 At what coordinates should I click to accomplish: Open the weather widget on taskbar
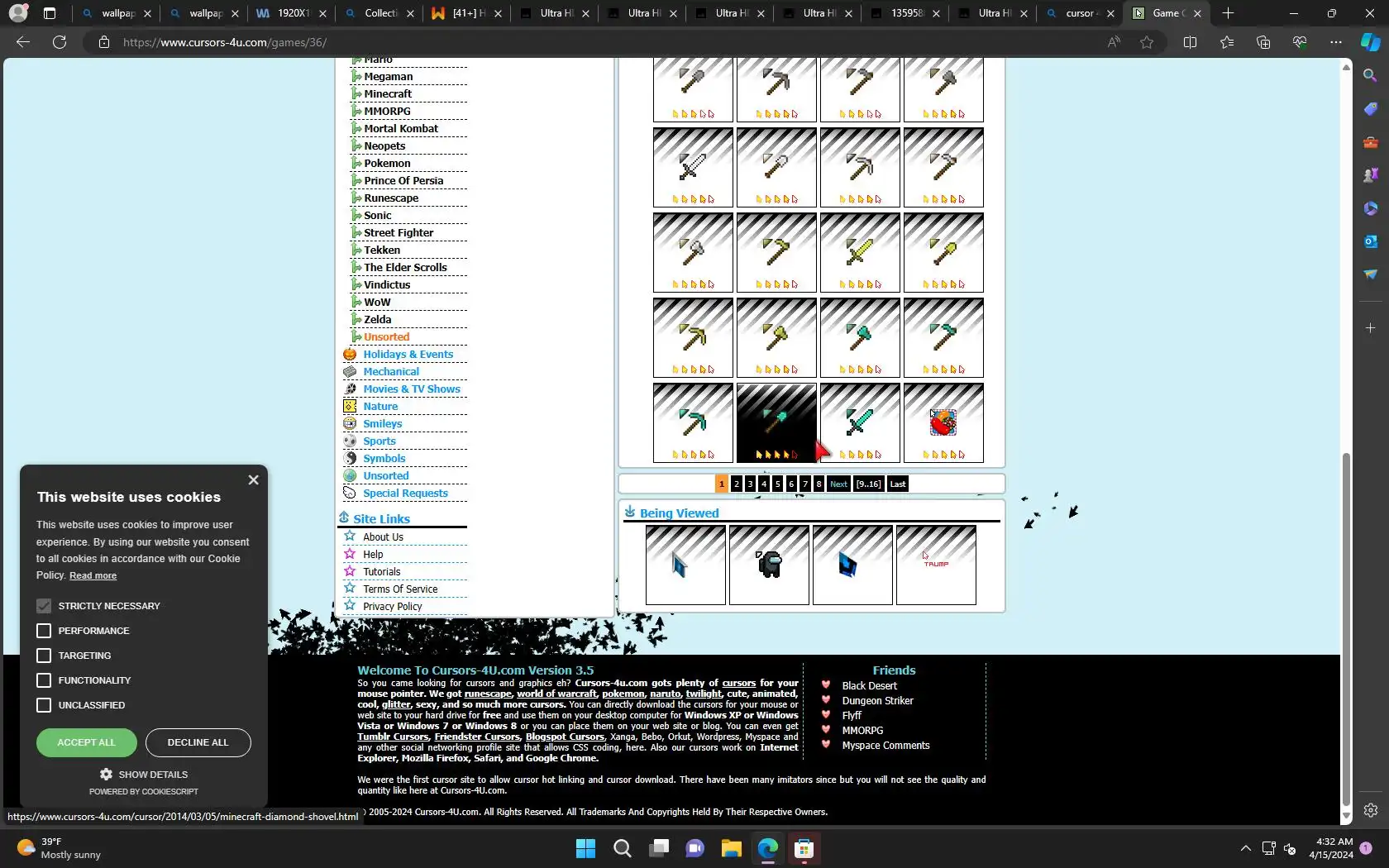tap(60, 848)
